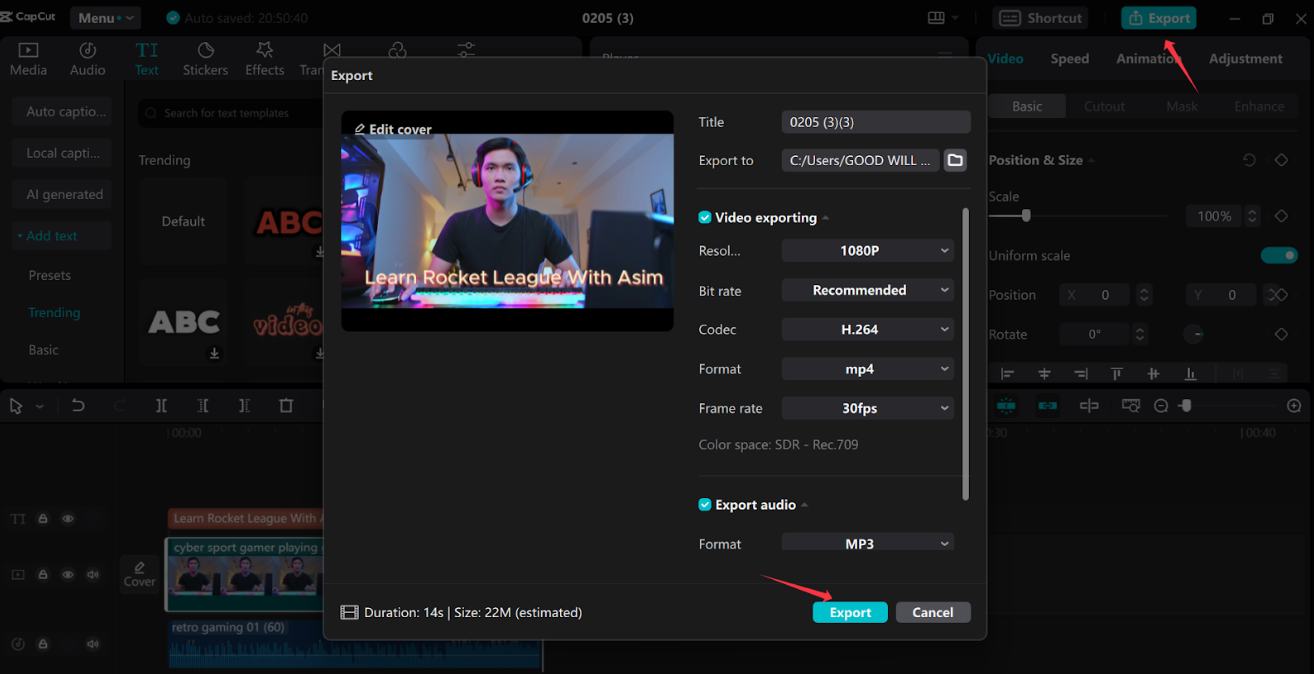Delete the selected clip with the trash icon

pos(286,406)
